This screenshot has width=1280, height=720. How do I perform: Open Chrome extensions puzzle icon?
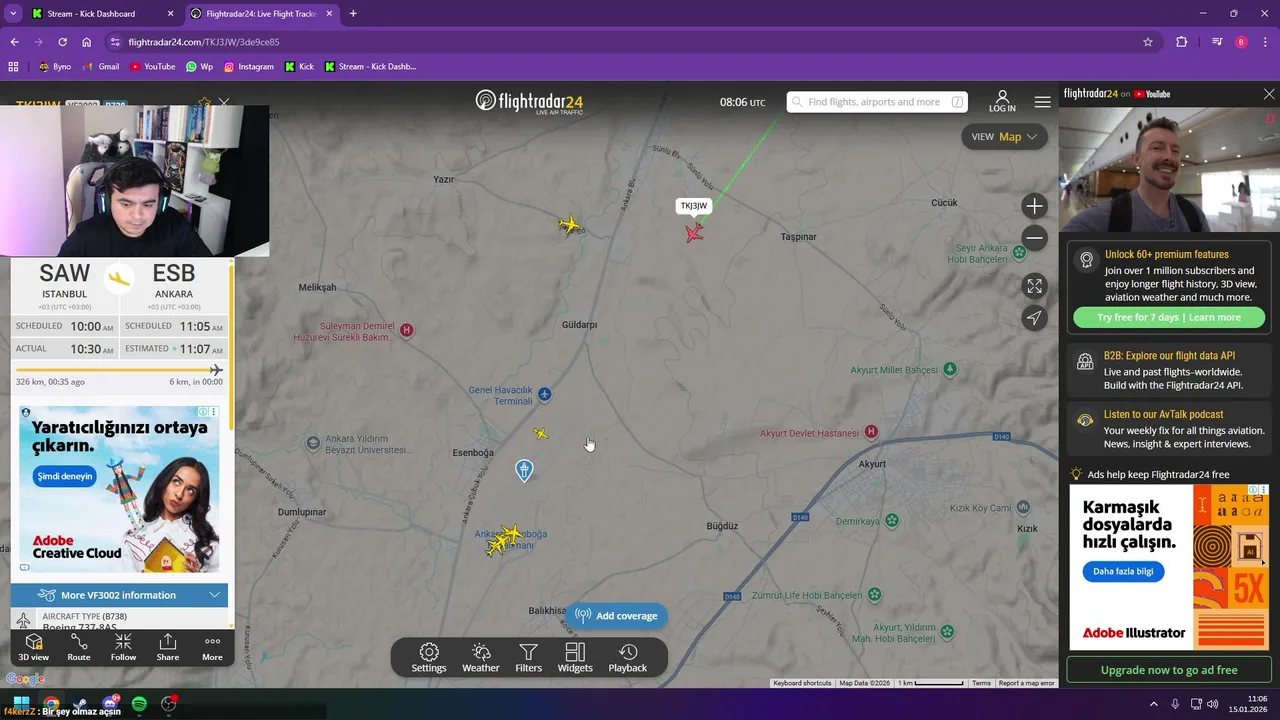(1182, 42)
